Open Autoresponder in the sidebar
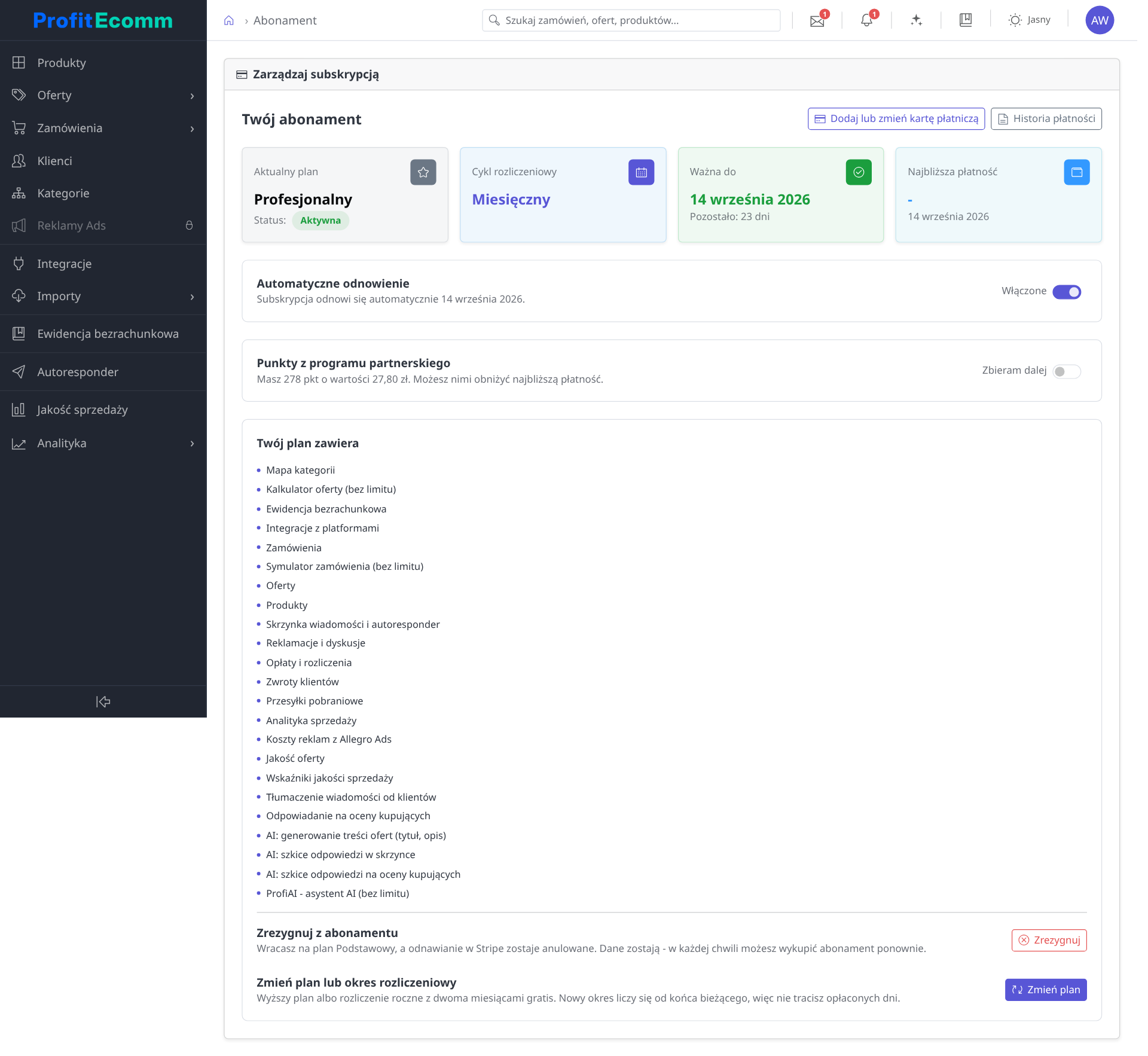The width and height of the screenshot is (1148, 1056). click(x=103, y=372)
